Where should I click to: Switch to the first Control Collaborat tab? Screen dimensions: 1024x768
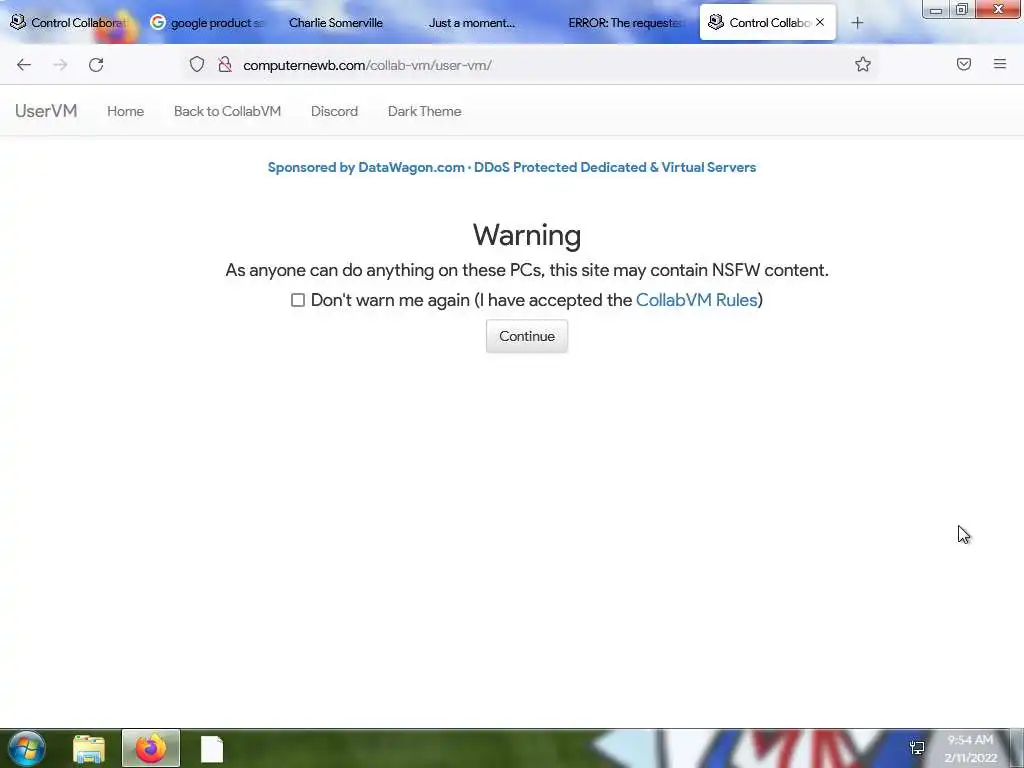pyautogui.click(x=70, y=23)
